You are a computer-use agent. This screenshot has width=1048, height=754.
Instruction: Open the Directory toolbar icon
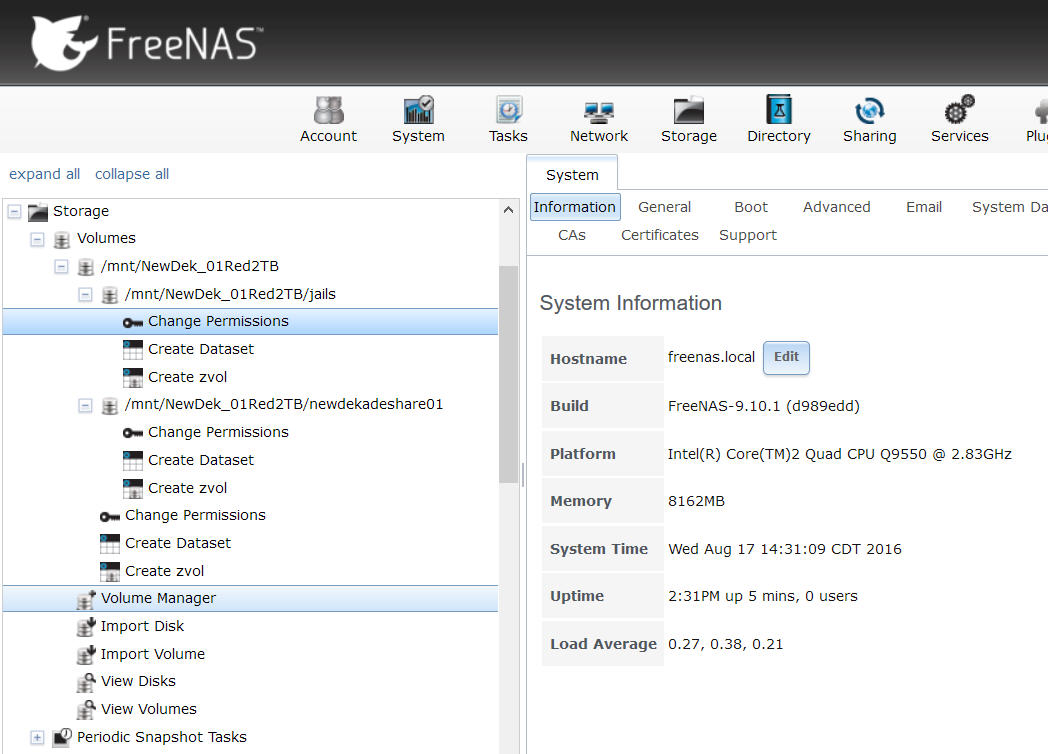coord(779,119)
